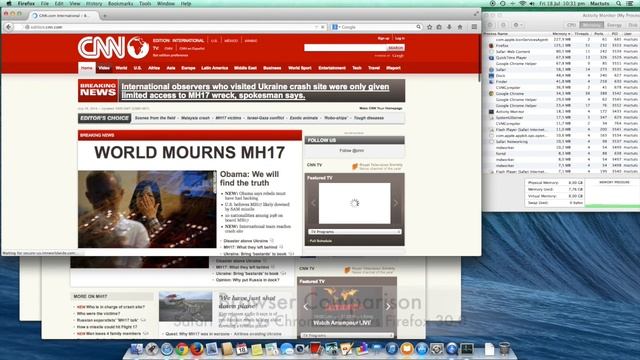Open the bookmarks list icon in Firefox toolbar

click(439, 27)
